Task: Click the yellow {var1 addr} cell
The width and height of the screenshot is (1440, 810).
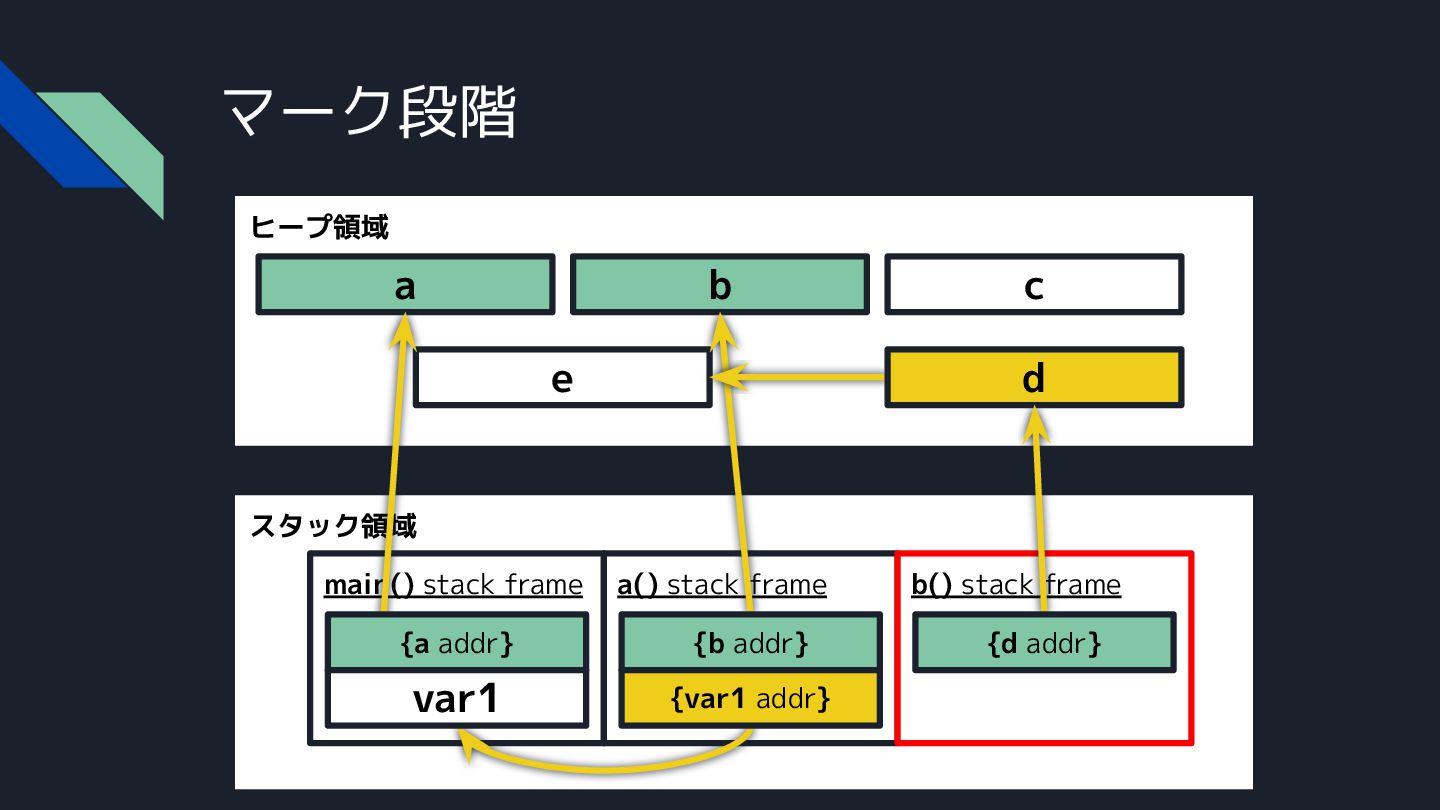Action: [751, 698]
